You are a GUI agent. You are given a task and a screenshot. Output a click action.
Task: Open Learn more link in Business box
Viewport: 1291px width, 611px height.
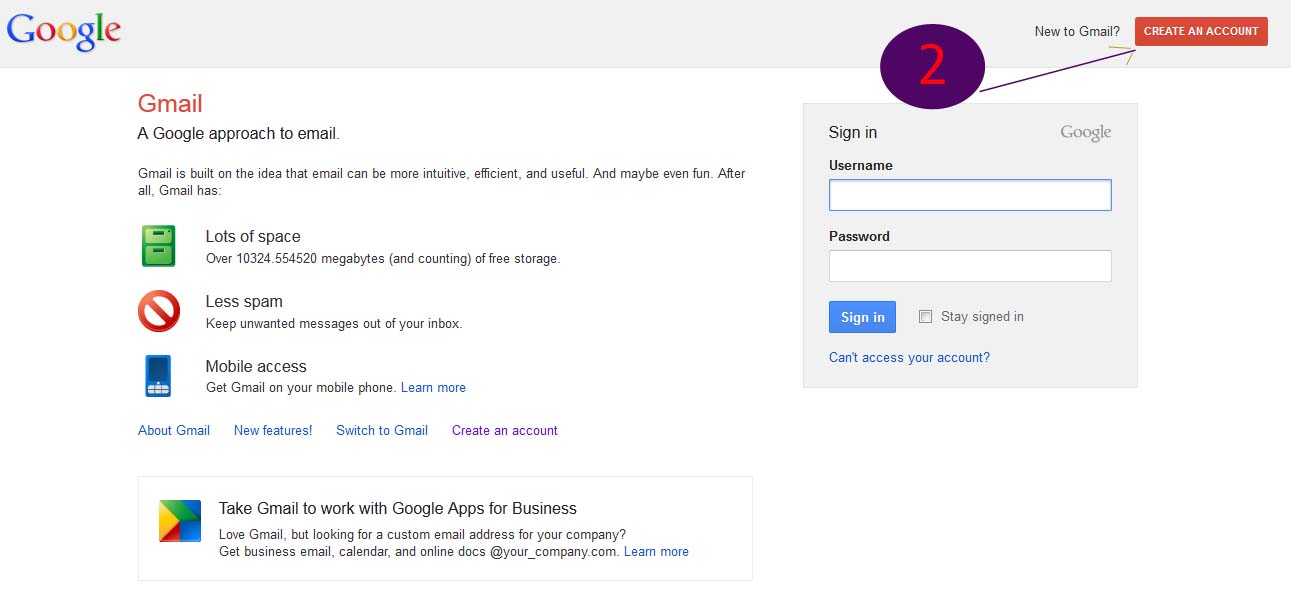click(x=656, y=551)
